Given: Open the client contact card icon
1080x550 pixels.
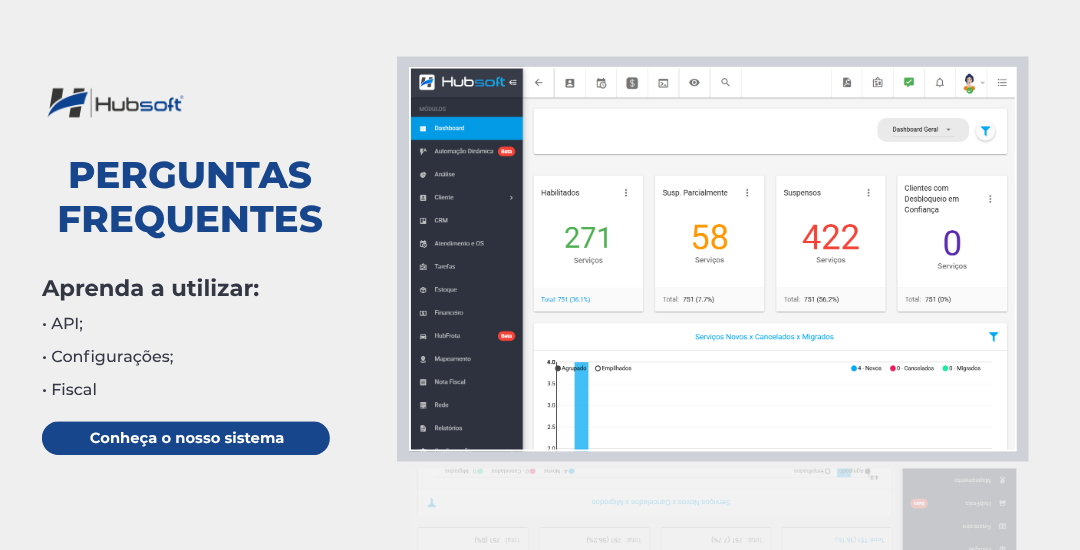Looking at the screenshot, I should (x=570, y=83).
